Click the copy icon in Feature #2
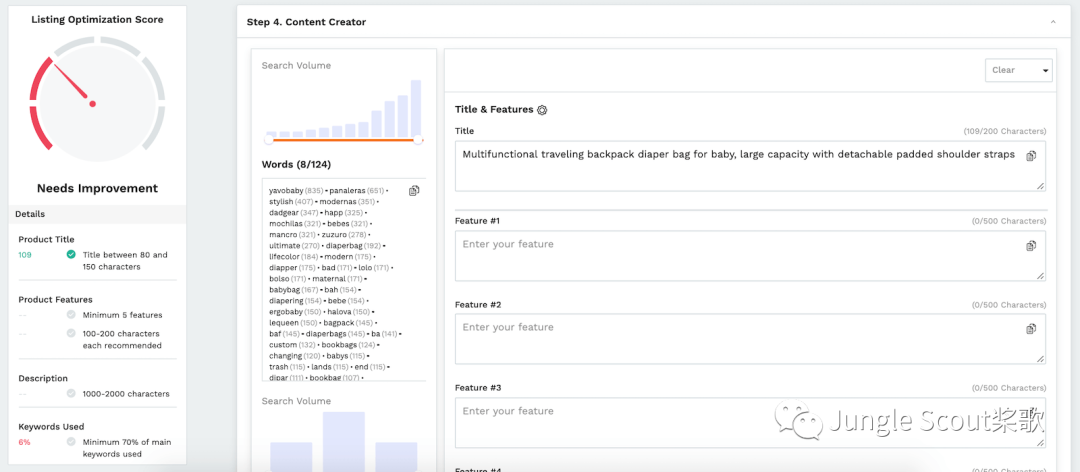The height and width of the screenshot is (472, 1080). coord(1031,329)
